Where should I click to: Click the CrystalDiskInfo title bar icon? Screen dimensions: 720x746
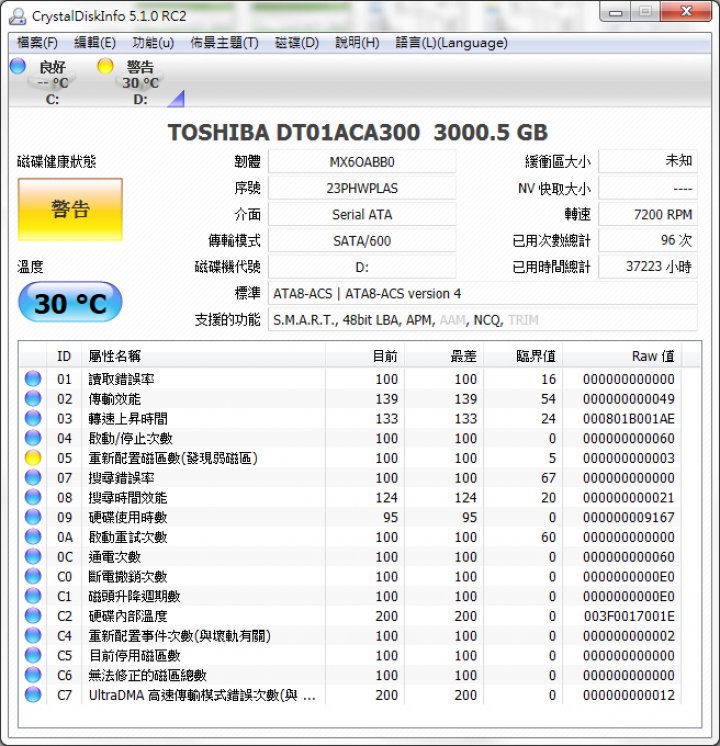[x=18, y=16]
